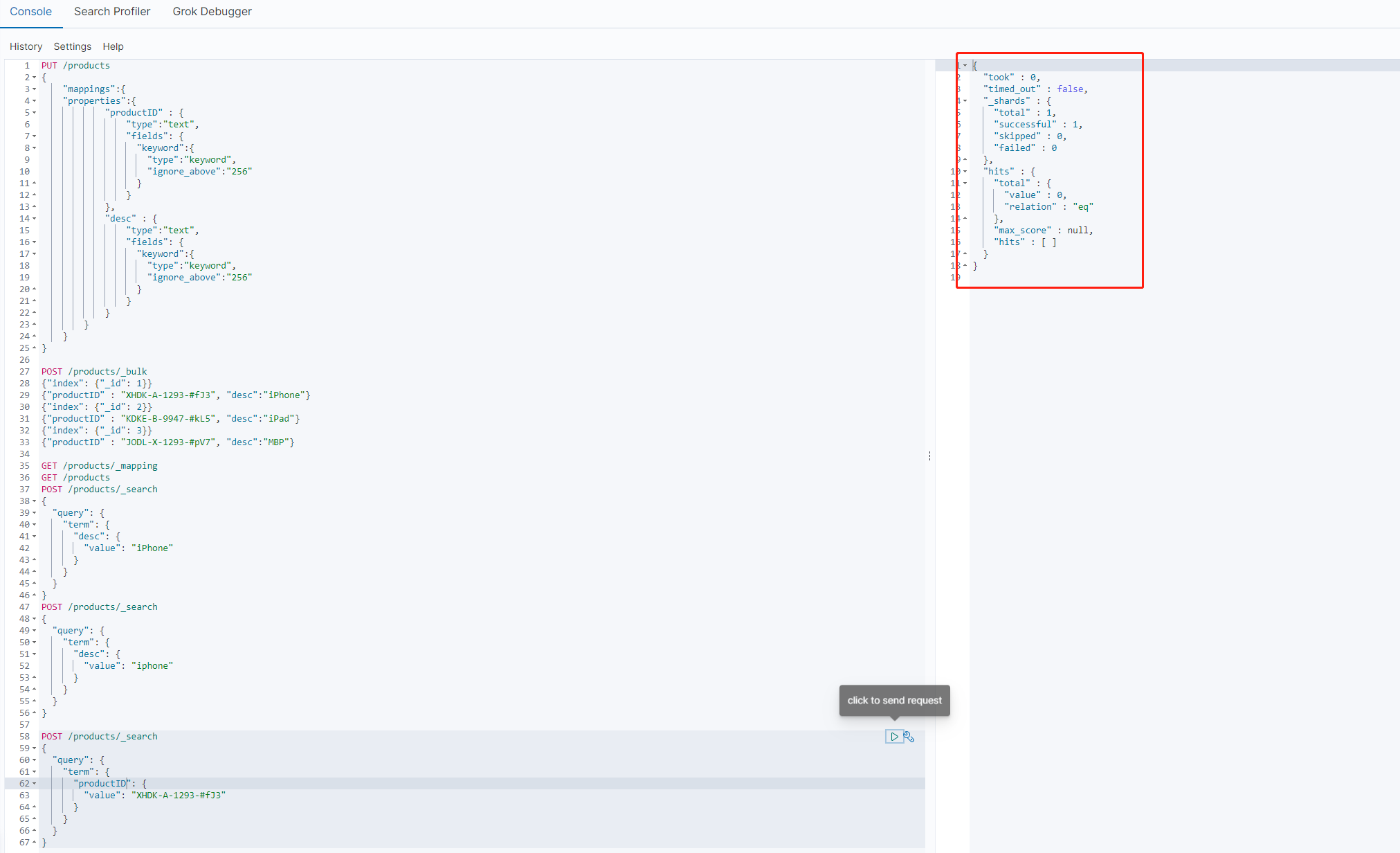Image resolution: width=1400 pixels, height=853 pixels.
Task: Click the send request play icon
Action: 893,737
